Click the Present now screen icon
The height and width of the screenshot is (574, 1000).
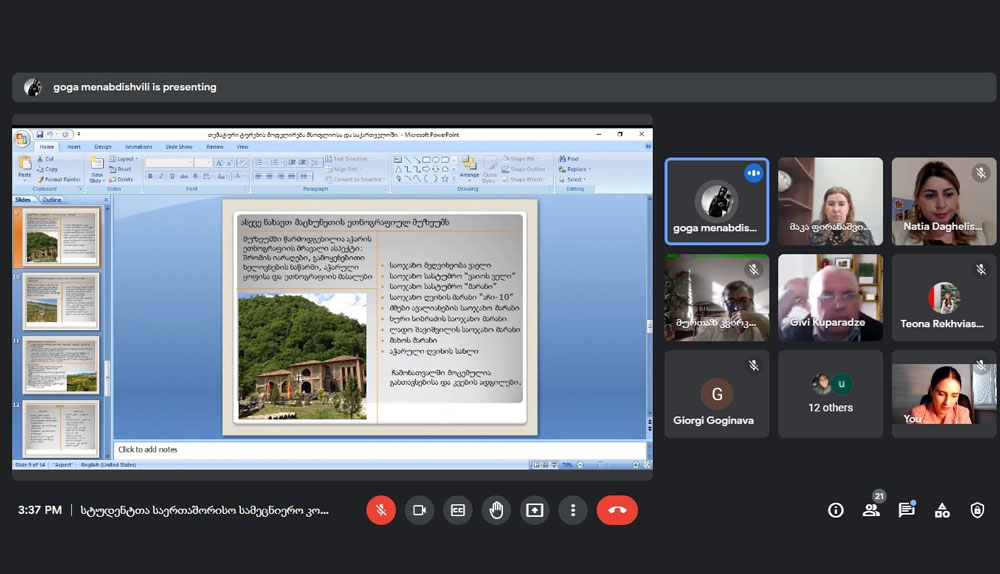535,510
